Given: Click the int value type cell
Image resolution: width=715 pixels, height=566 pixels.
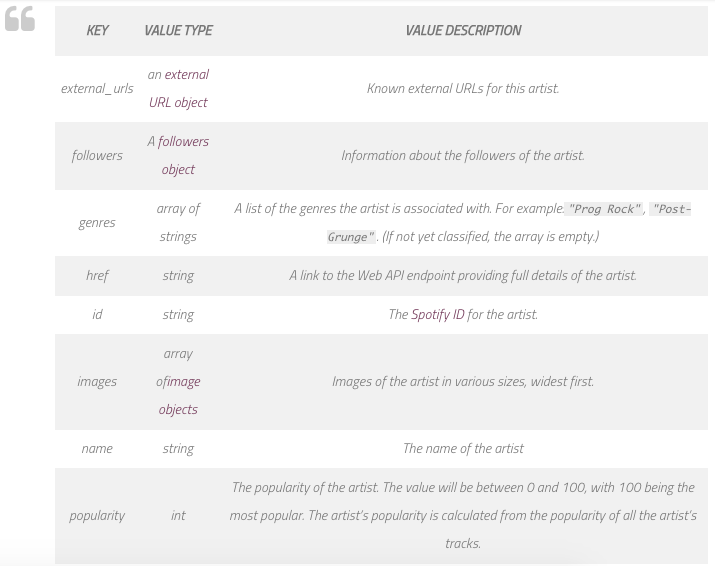Looking at the screenshot, I should pyautogui.click(x=178, y=515).
